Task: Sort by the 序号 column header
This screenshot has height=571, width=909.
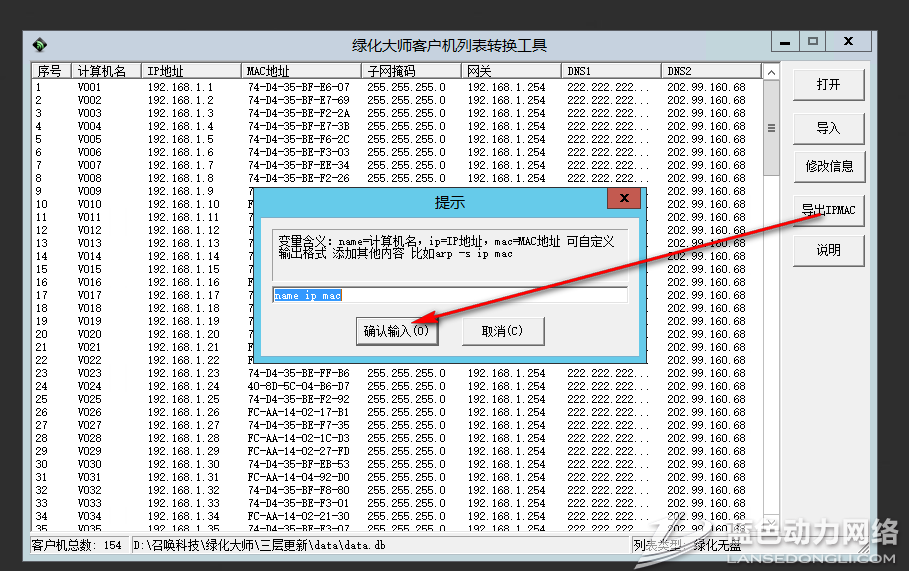Action: coord(51,71)
